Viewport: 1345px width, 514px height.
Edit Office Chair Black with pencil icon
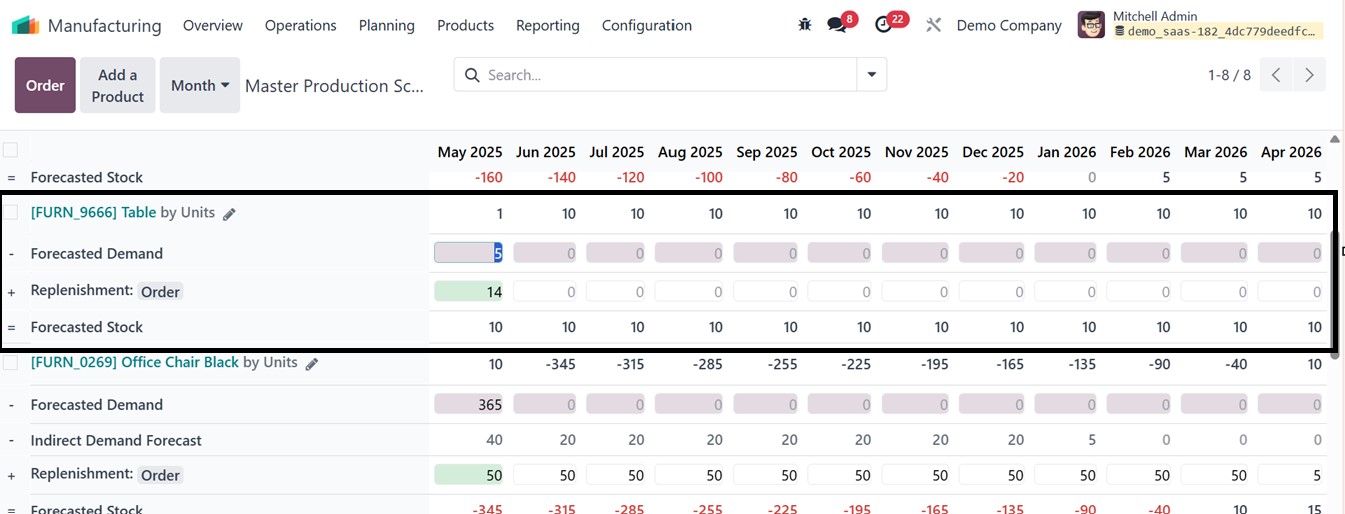pyautogui.click(x=312, y=364)
